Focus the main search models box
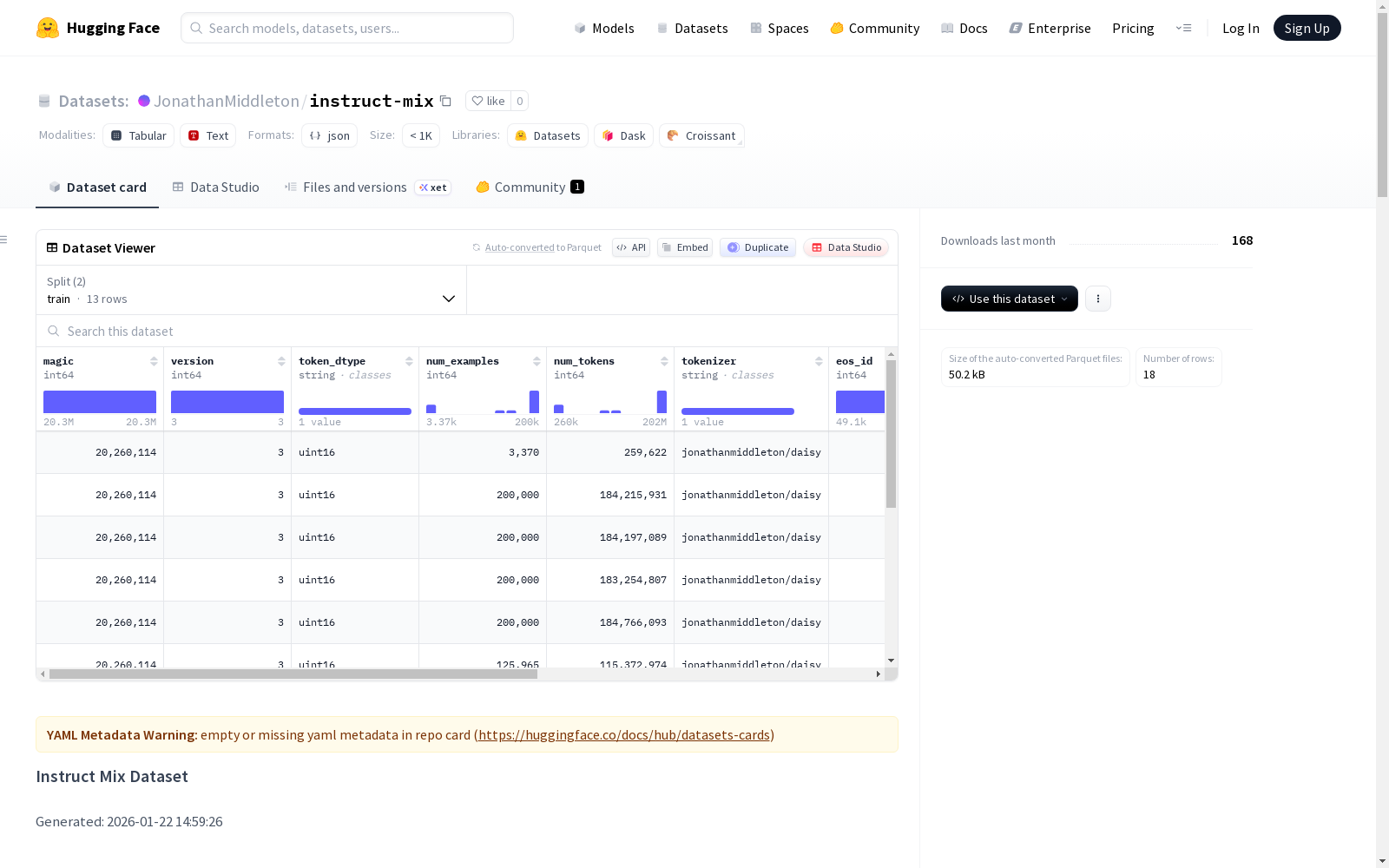Viewport: 1389px width, 868px height. (347, 28)
